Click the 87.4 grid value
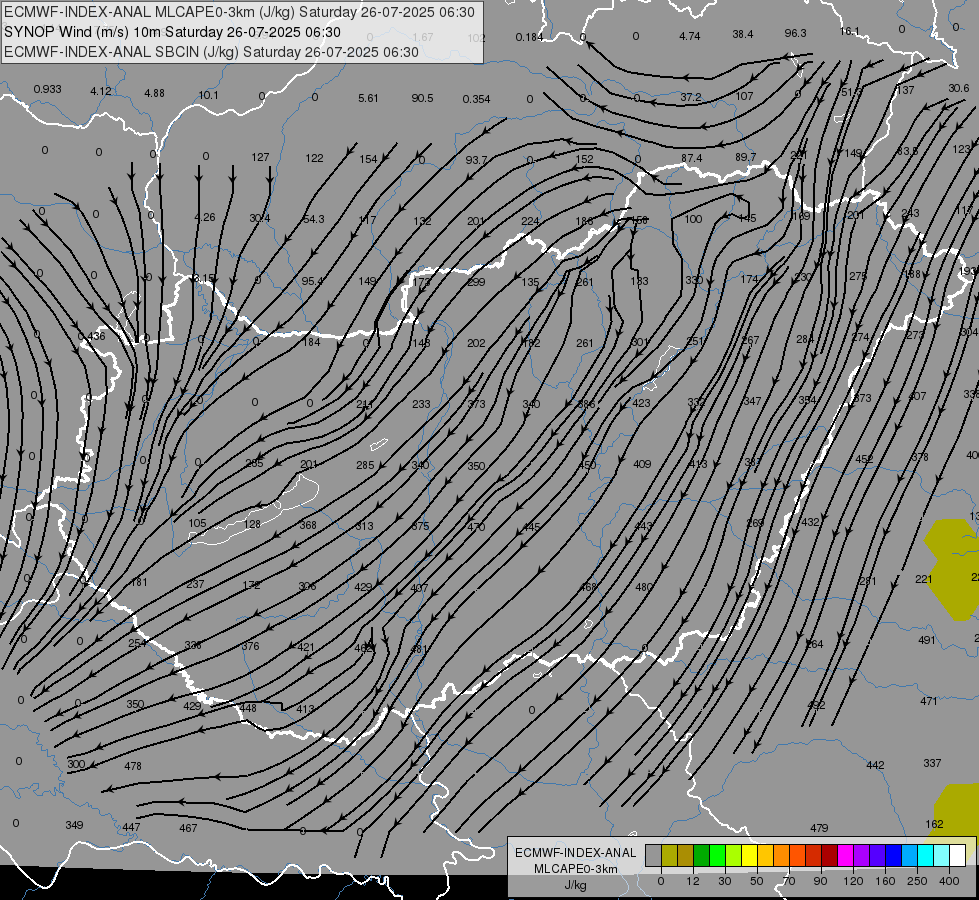The height and width of the screenshot is (900, 979). (x=691, y=159)
